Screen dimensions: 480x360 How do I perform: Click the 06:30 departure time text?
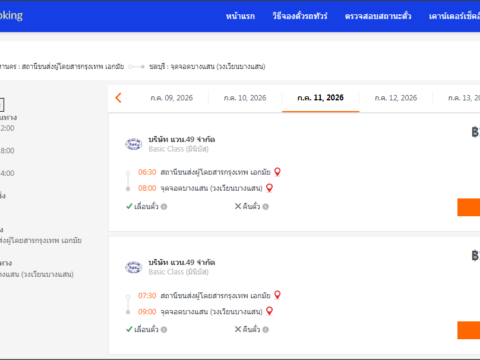pos(147,172)
